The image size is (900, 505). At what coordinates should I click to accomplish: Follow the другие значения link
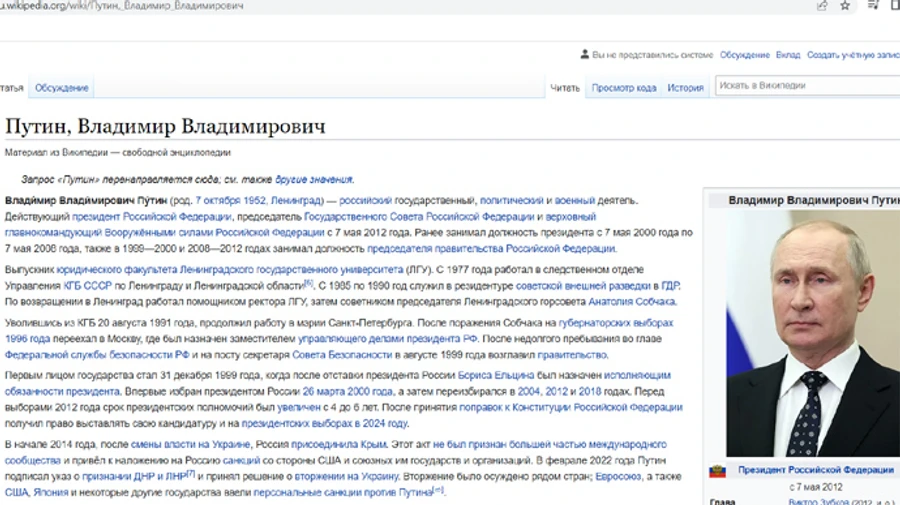point(313,180)
